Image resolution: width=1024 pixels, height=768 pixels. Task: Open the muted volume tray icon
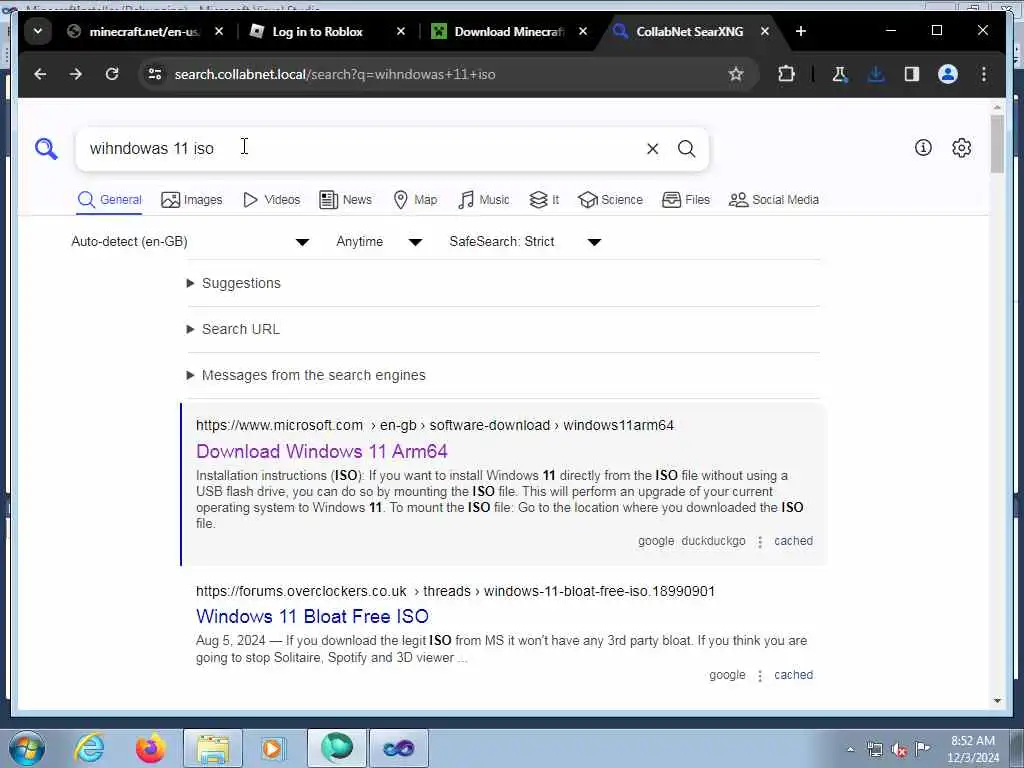899,749
